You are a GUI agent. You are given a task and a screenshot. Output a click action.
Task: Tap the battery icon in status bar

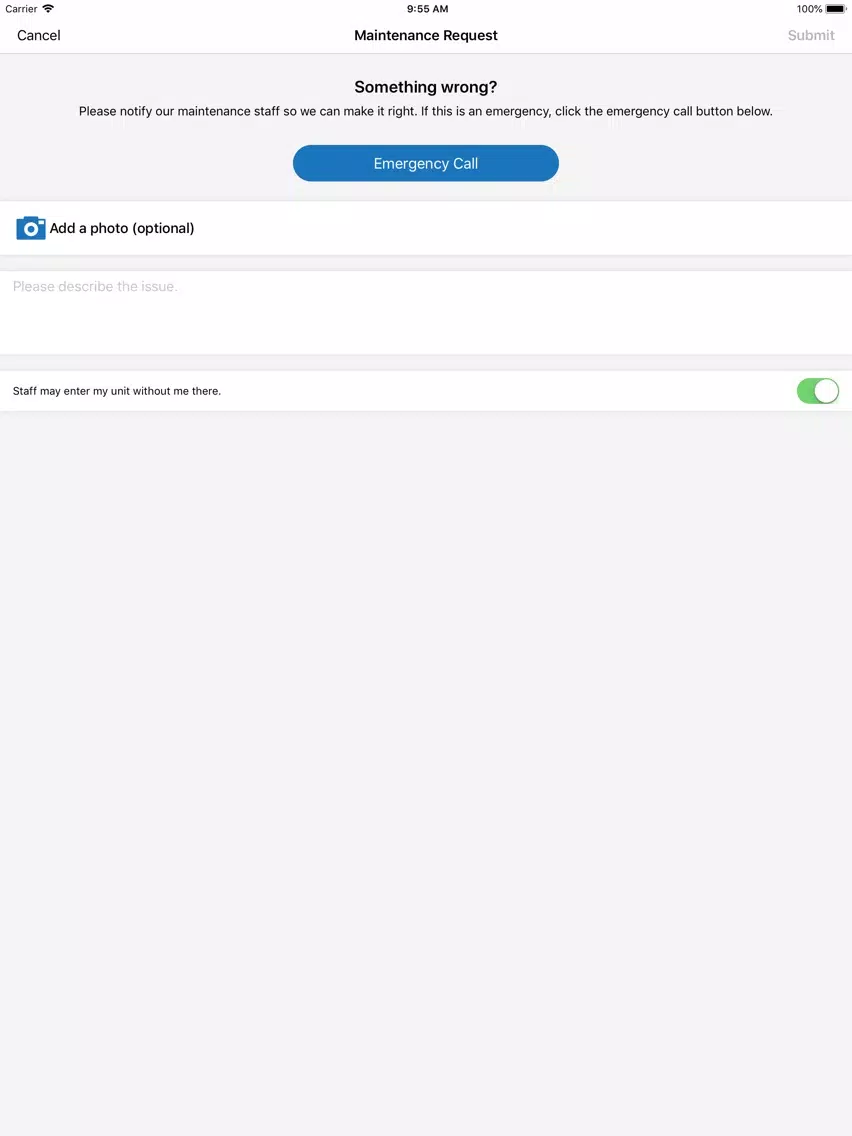point(835,9)
